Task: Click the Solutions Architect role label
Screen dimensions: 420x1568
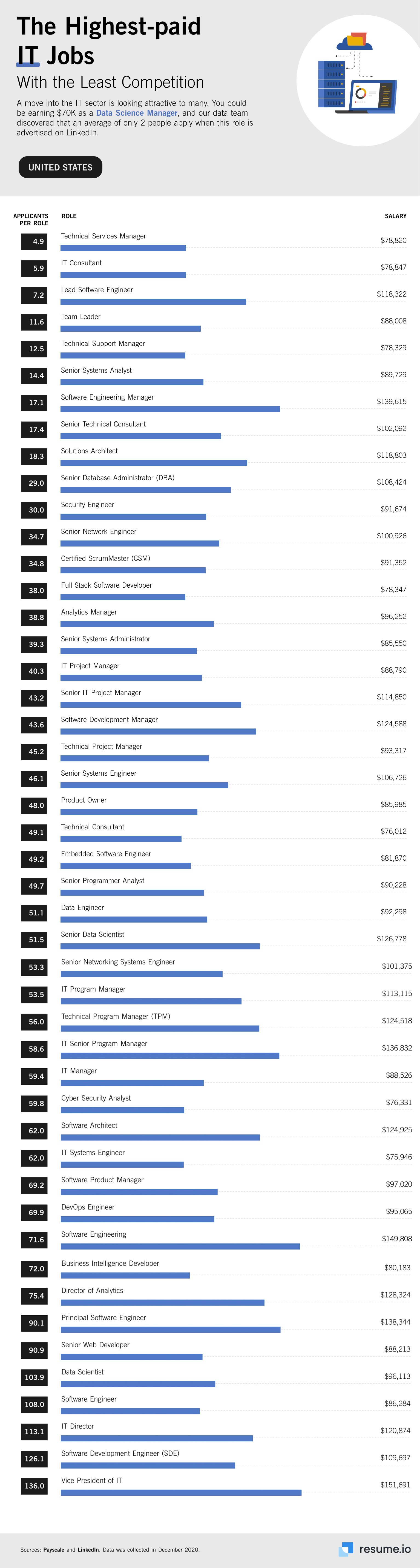Action: point(89,451)
